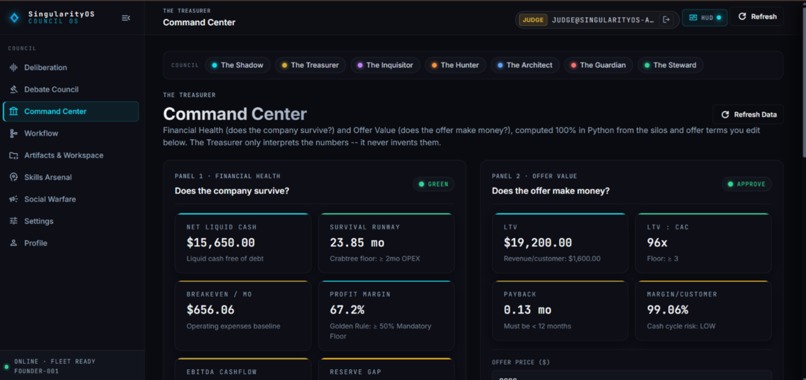This screenshot has width=806, height=380.
Task: Click the HUD panel icon
Action: 693,17
